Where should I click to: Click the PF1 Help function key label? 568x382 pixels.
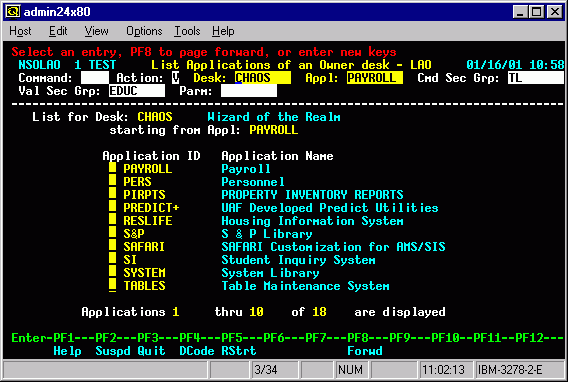67,350
